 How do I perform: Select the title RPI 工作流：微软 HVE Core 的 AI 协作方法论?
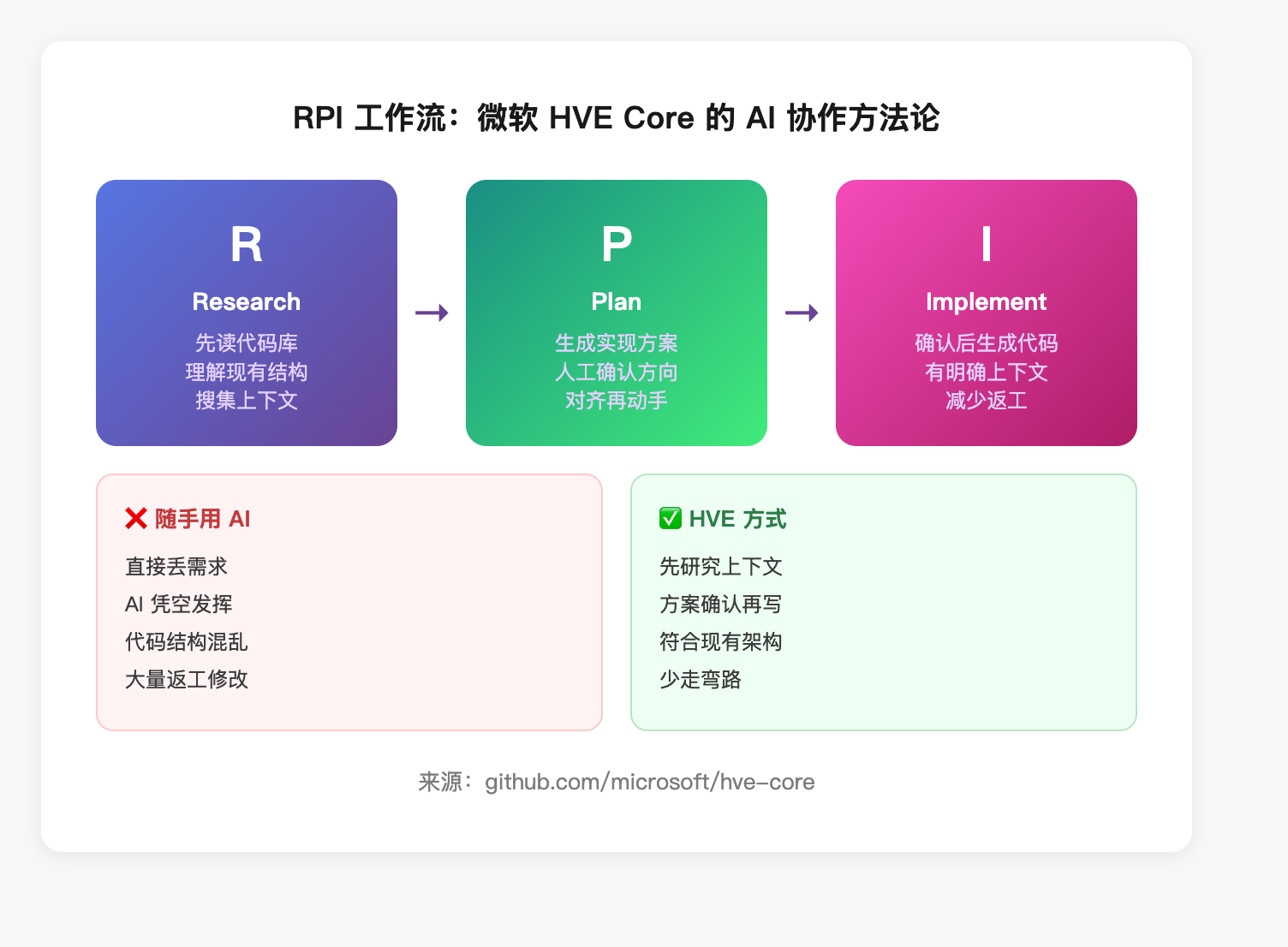[617, 117]
